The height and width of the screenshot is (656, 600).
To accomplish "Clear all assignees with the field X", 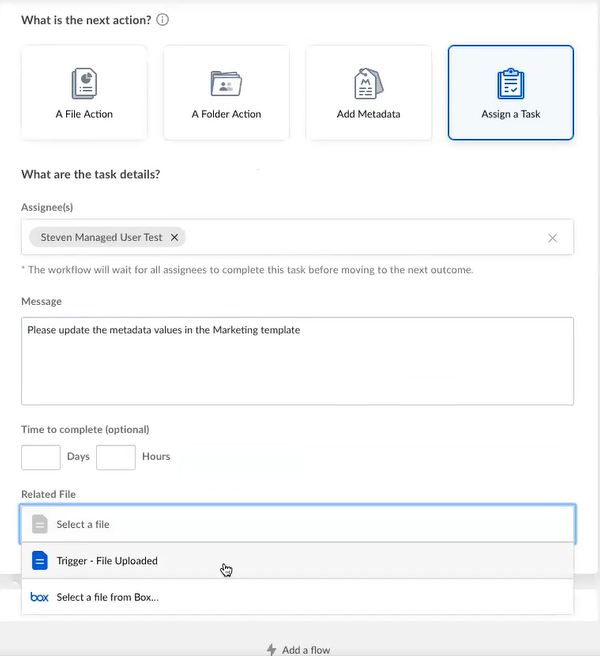I will [552, 238].
